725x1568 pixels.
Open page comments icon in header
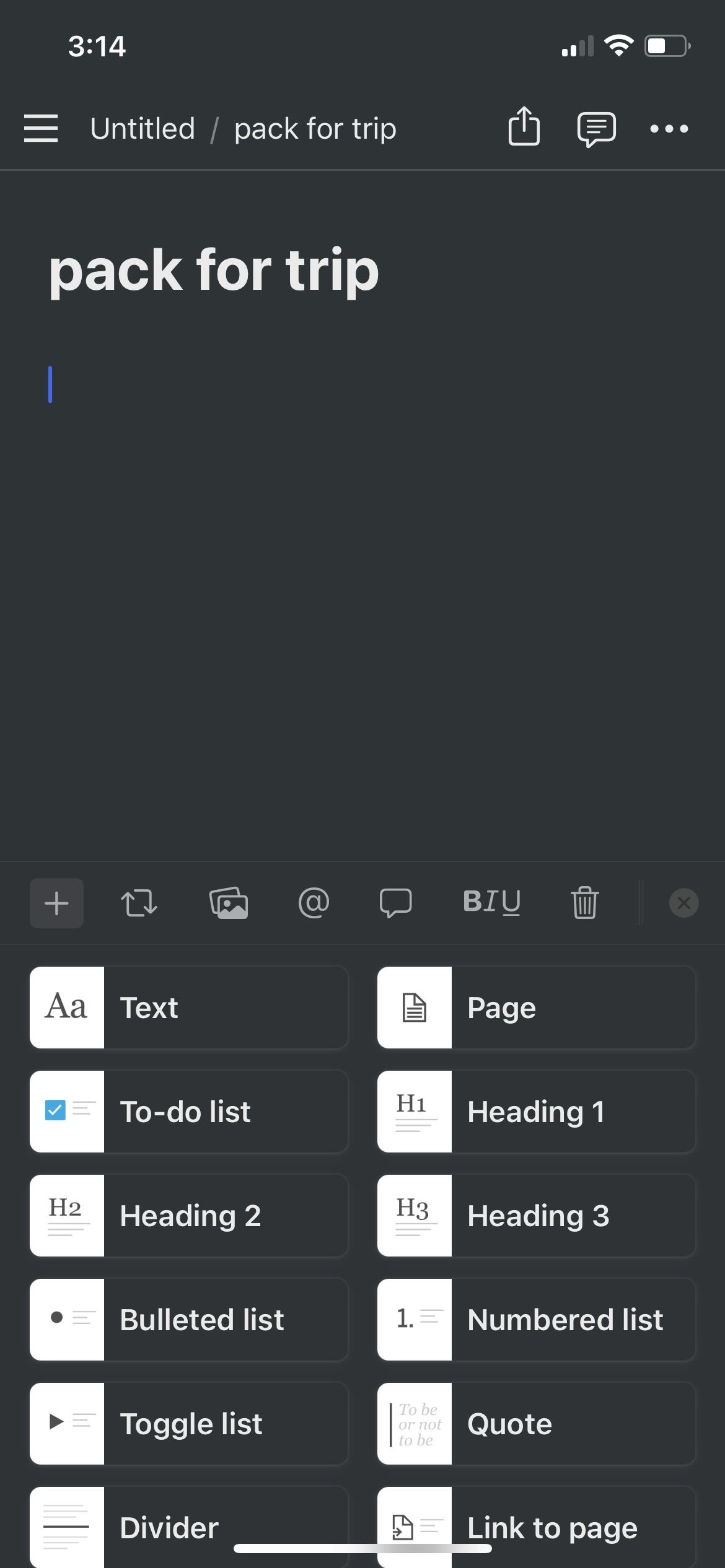(x=596, y=128)
